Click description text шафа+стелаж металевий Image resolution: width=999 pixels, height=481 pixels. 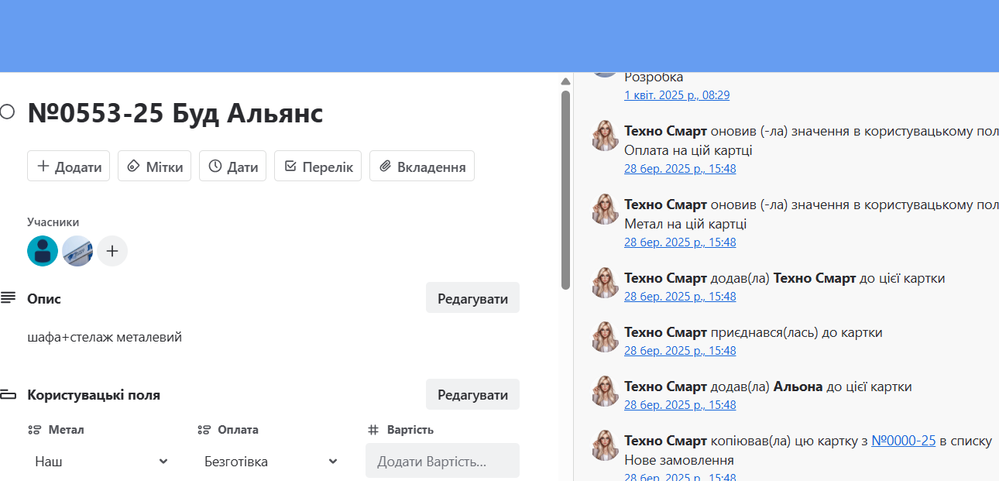tap(104, 337)
